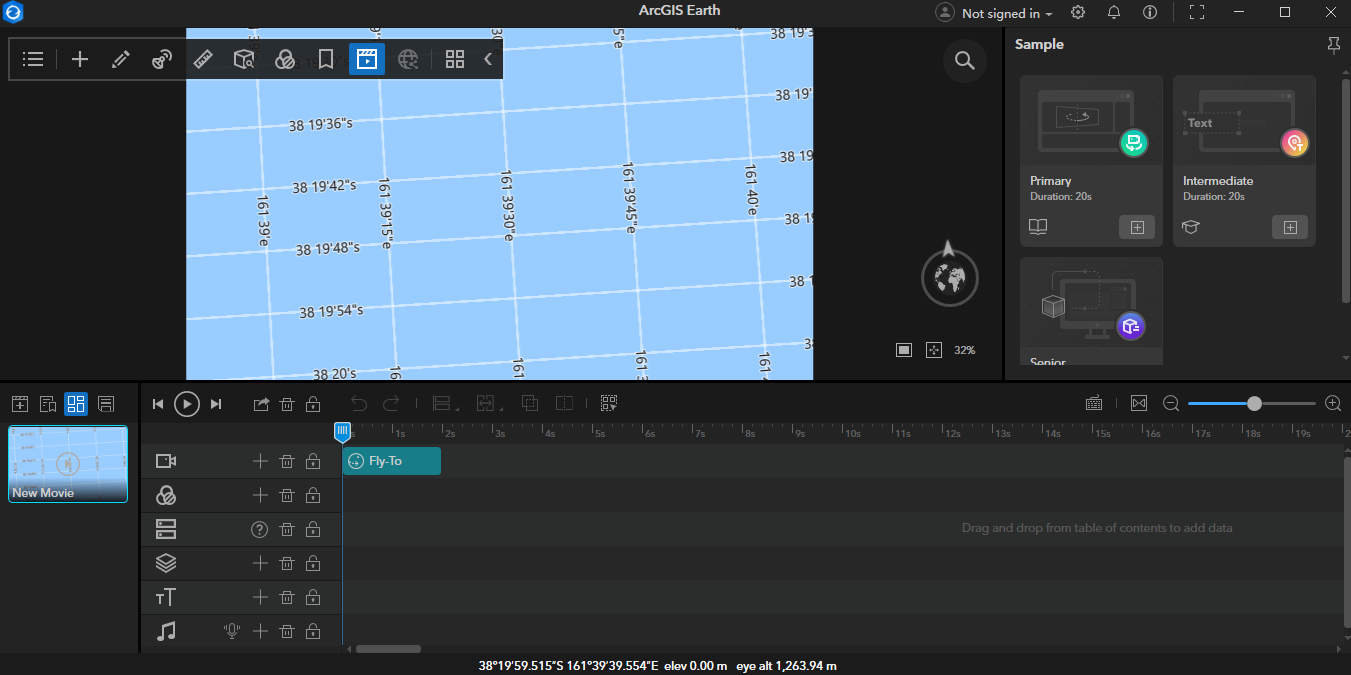Open the timeline arrange dropdown
1351x675 pixels.
point(441,403)
